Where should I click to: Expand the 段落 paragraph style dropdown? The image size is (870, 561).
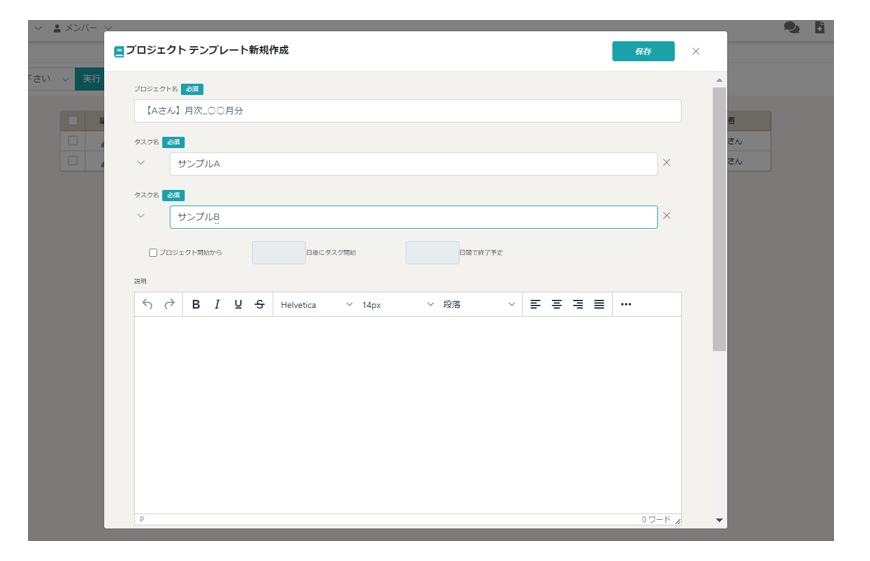tap(479, 305)
